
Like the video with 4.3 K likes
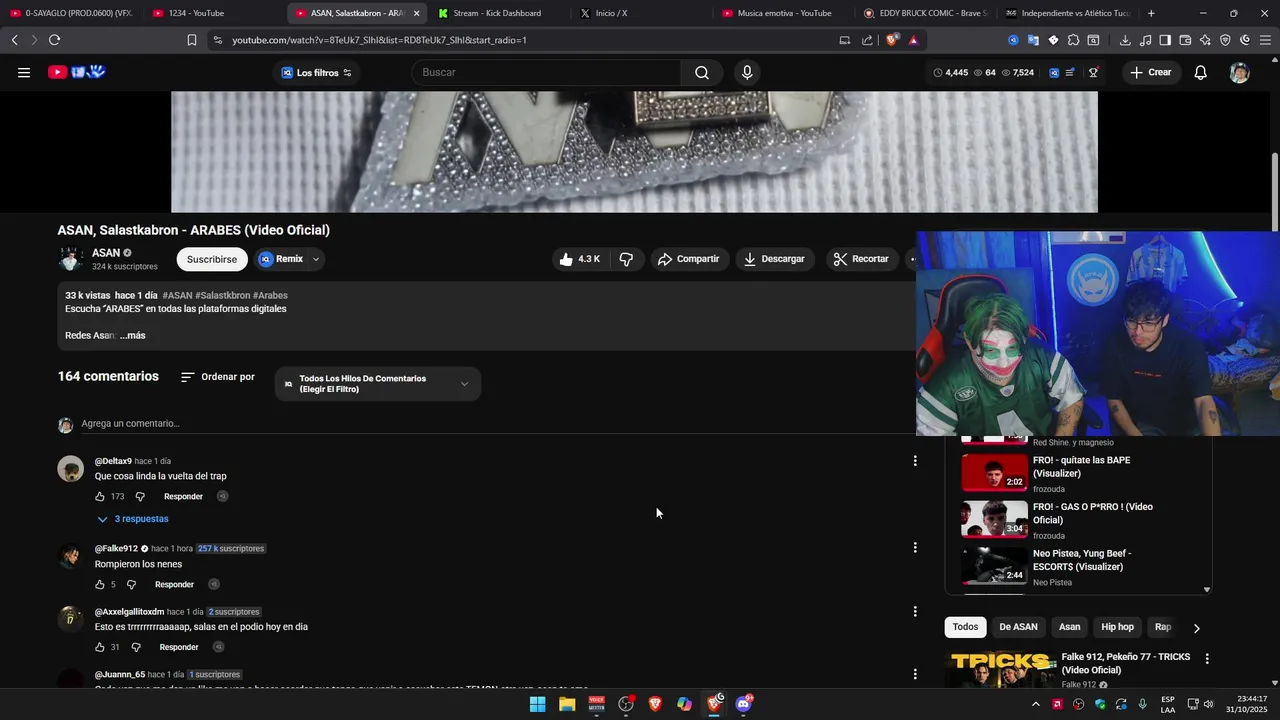(580, 259)
